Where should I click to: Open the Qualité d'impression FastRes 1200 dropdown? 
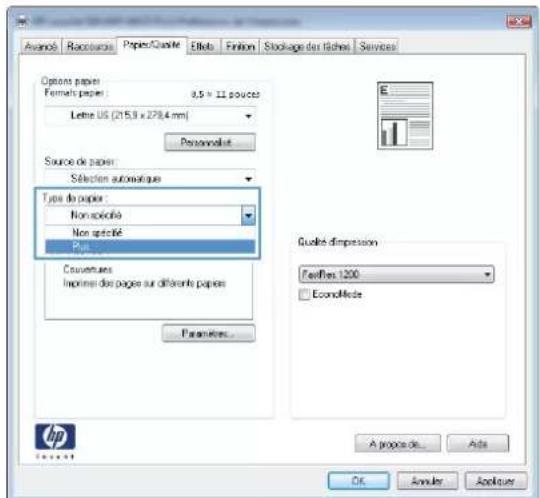396,274
